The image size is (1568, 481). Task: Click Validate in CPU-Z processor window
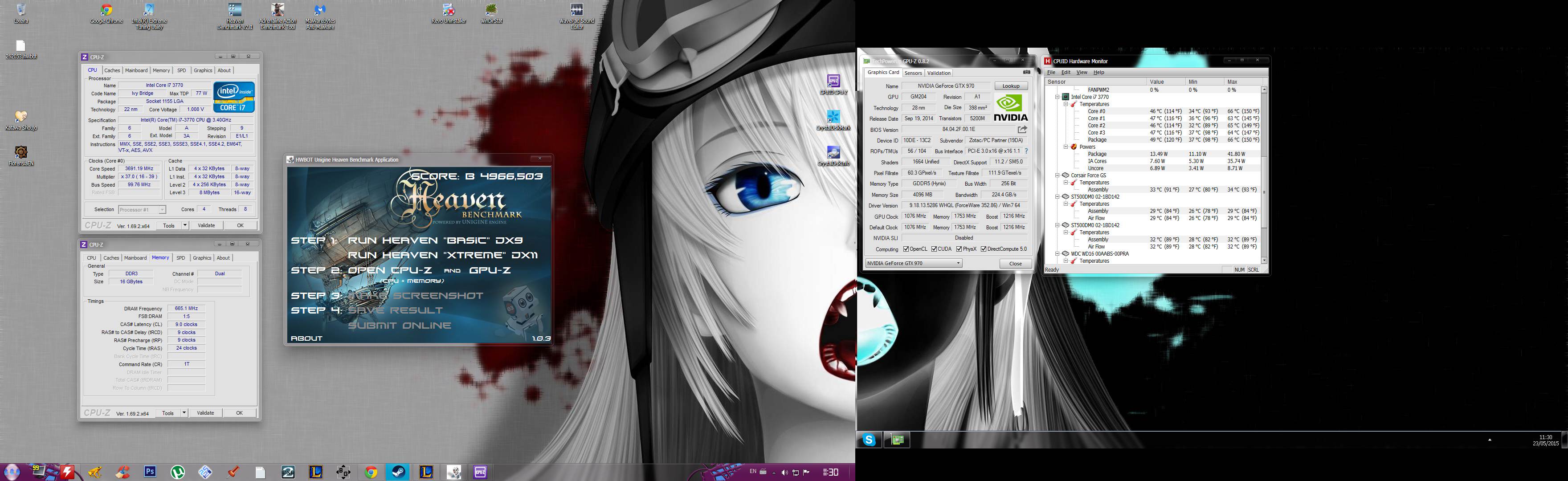[x=206, y=225]
